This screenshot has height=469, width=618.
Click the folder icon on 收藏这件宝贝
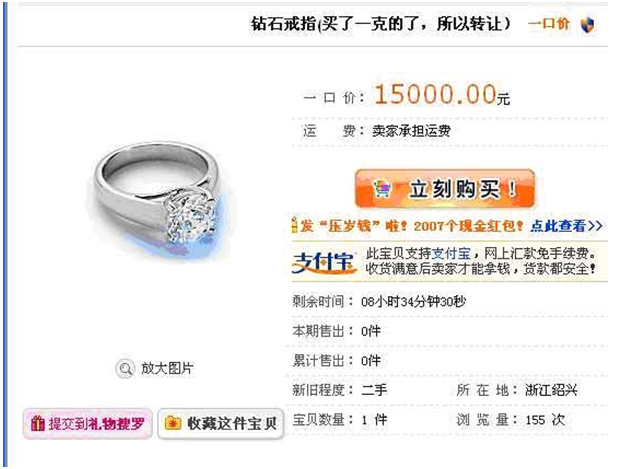(173, 423)
